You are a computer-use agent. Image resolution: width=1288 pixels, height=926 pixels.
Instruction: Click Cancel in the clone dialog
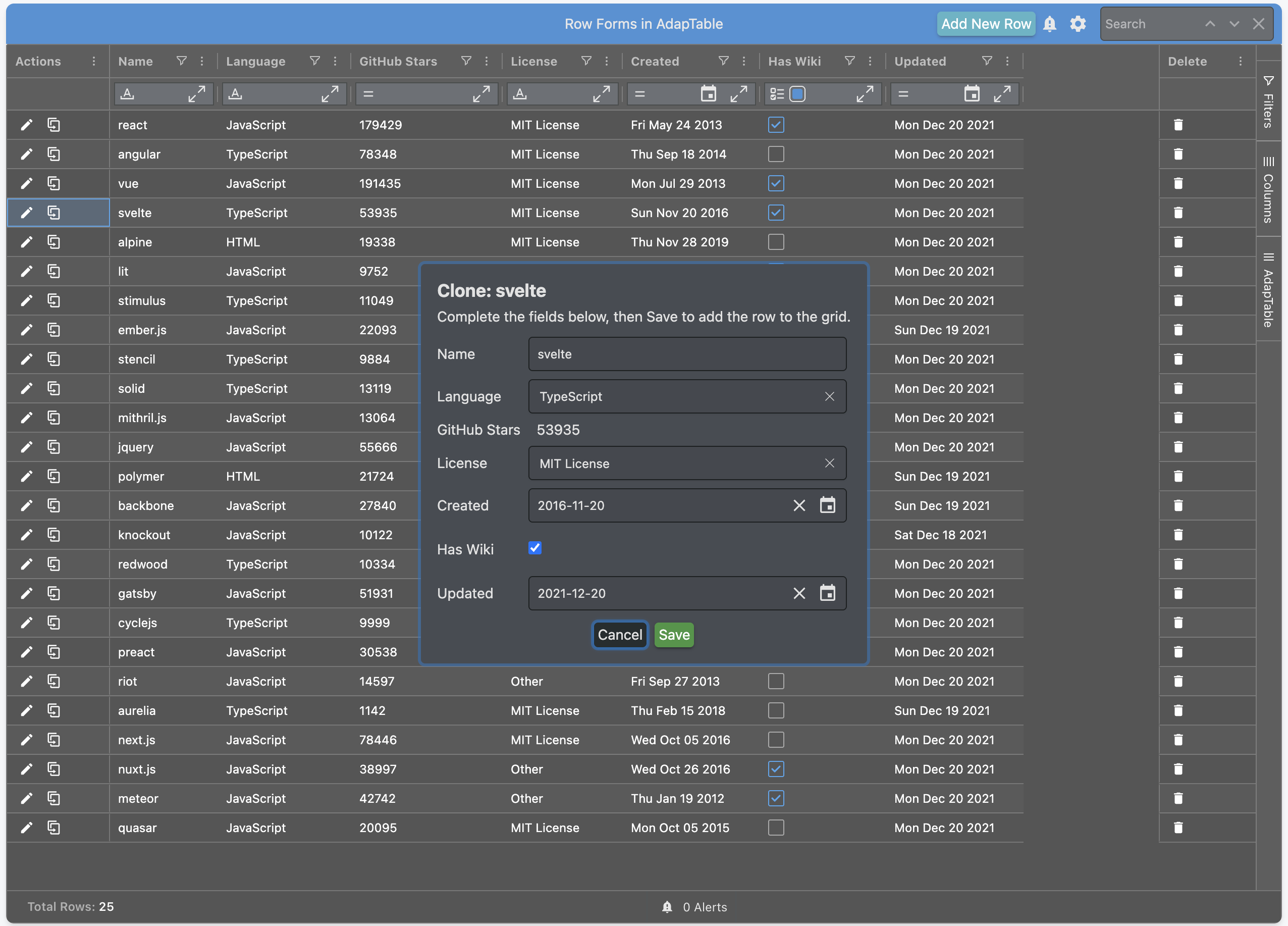pyautogui.click(x=620, y=635)
